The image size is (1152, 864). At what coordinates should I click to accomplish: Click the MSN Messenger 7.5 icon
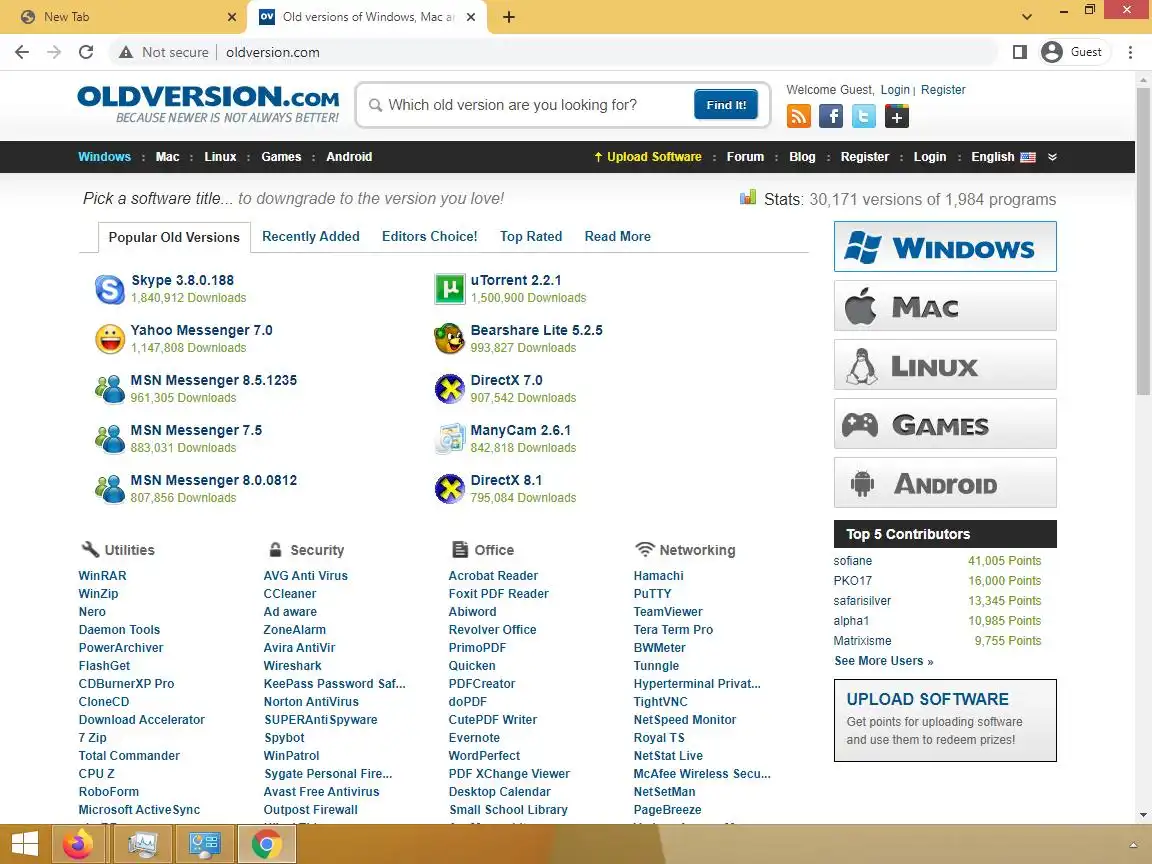coord(110,439)
